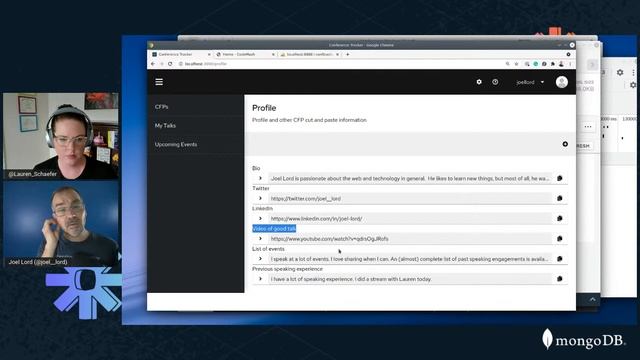Copy the Video of good talk URL
Screen dimensions: 640x360
click(x=560, y=238)
